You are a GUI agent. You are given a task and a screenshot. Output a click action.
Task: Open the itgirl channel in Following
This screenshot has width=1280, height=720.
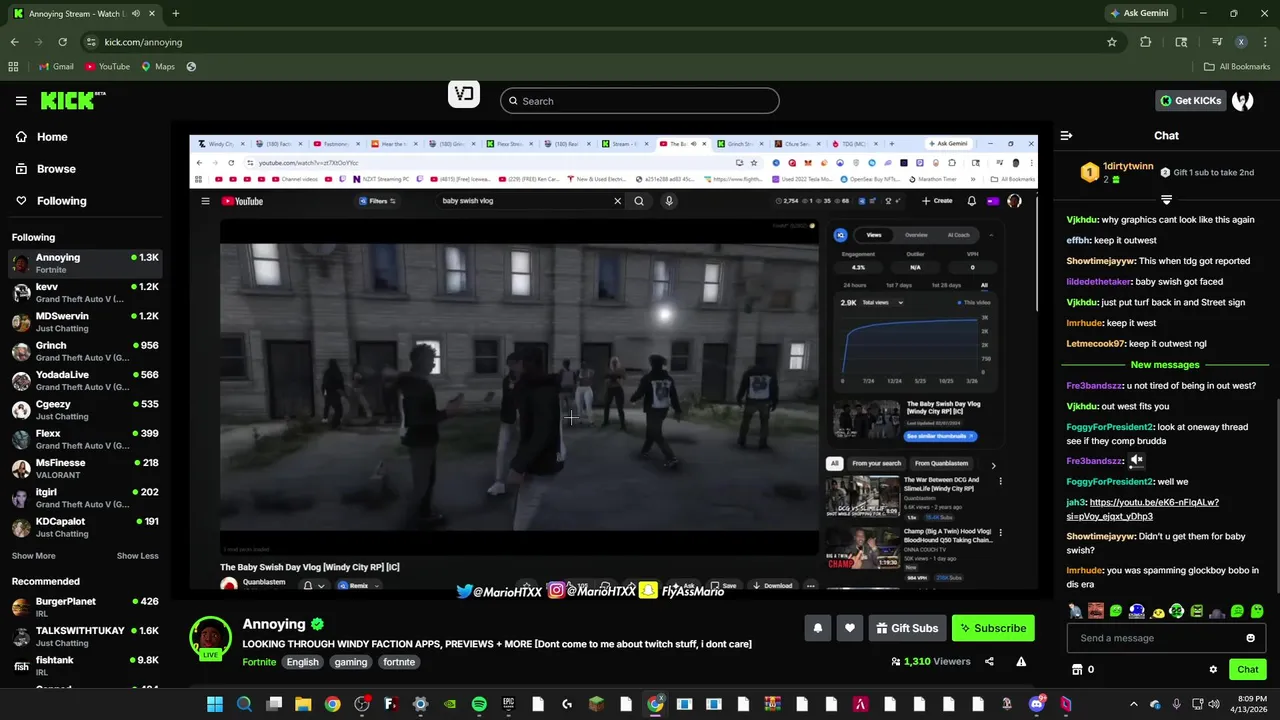(x=84, y=498)
